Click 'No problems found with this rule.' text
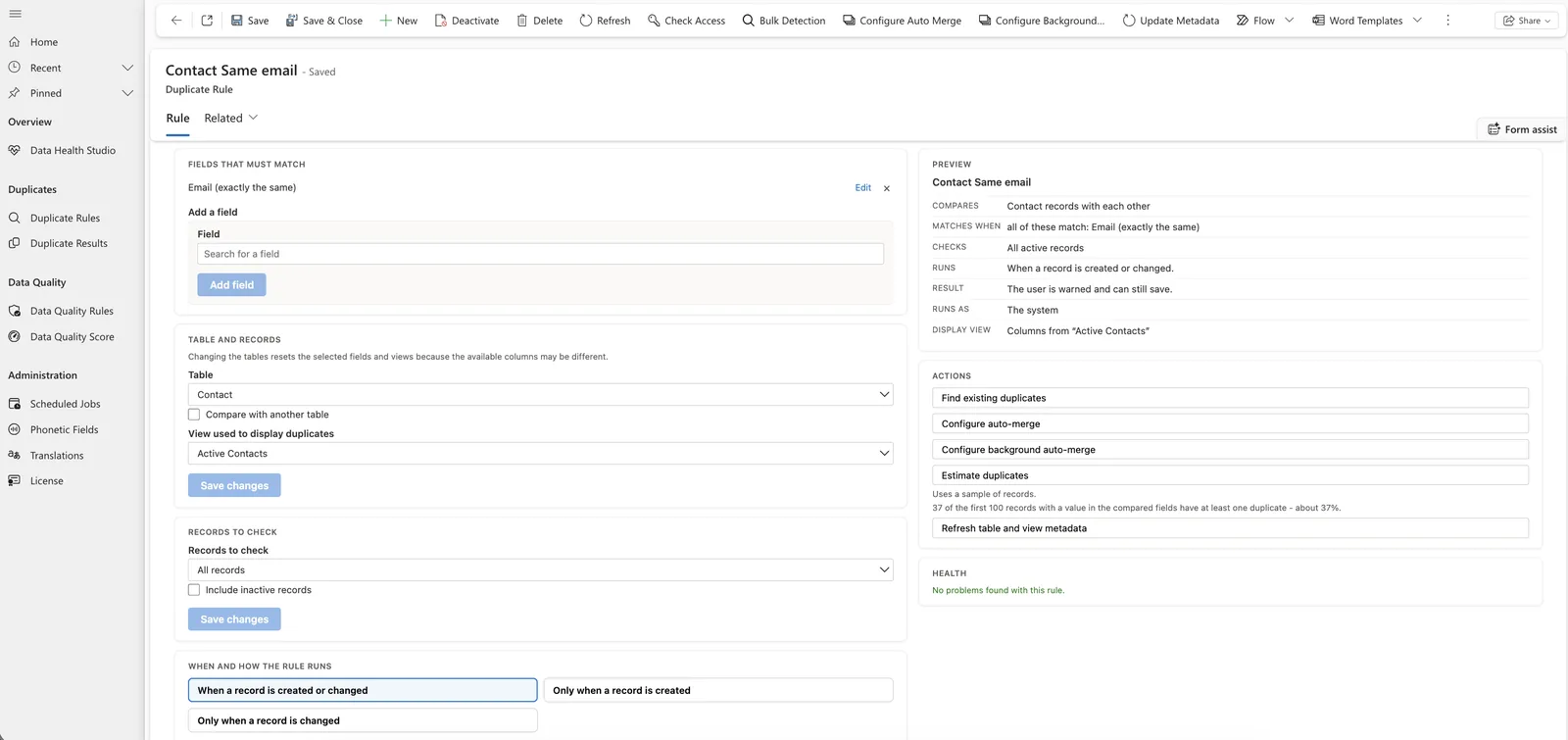The image size is (1568, 740). click(998, 590)
